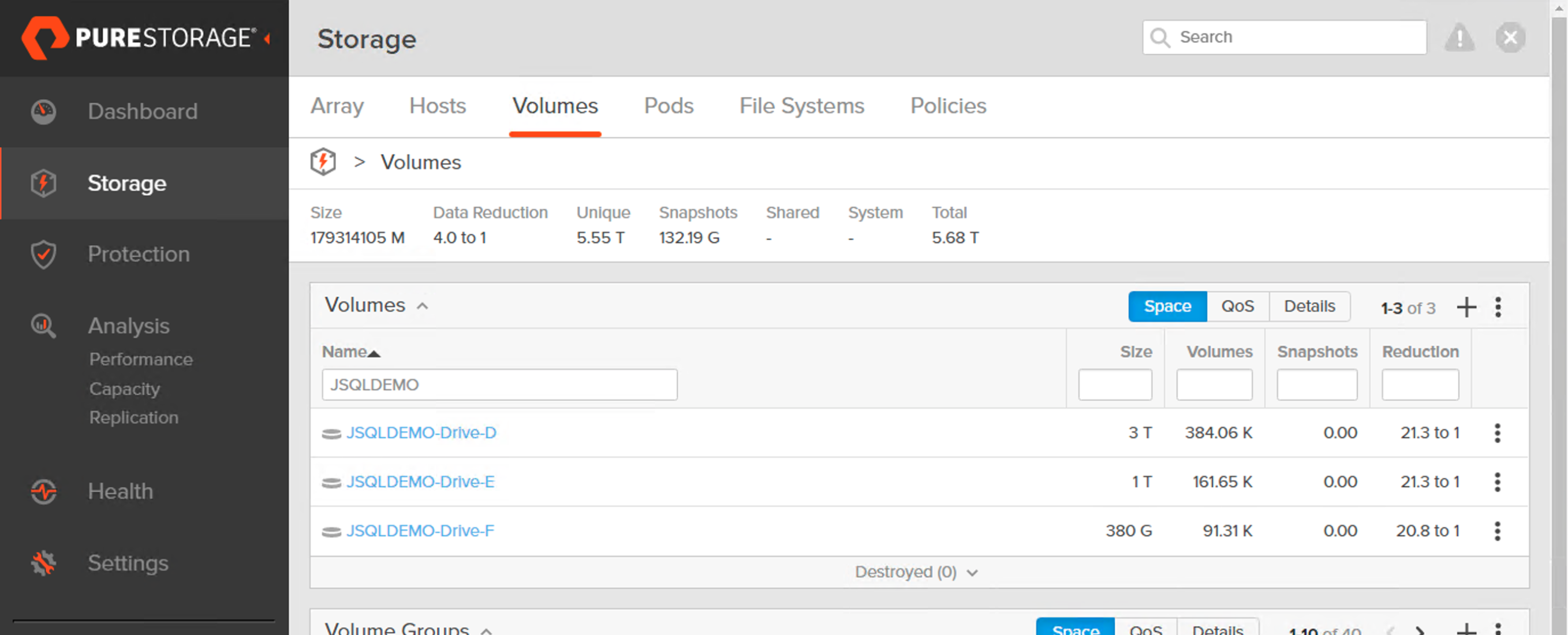Screen dimensions: 1568x635
Task: Click the plus icon to create volume
Action: (1466, 307)
